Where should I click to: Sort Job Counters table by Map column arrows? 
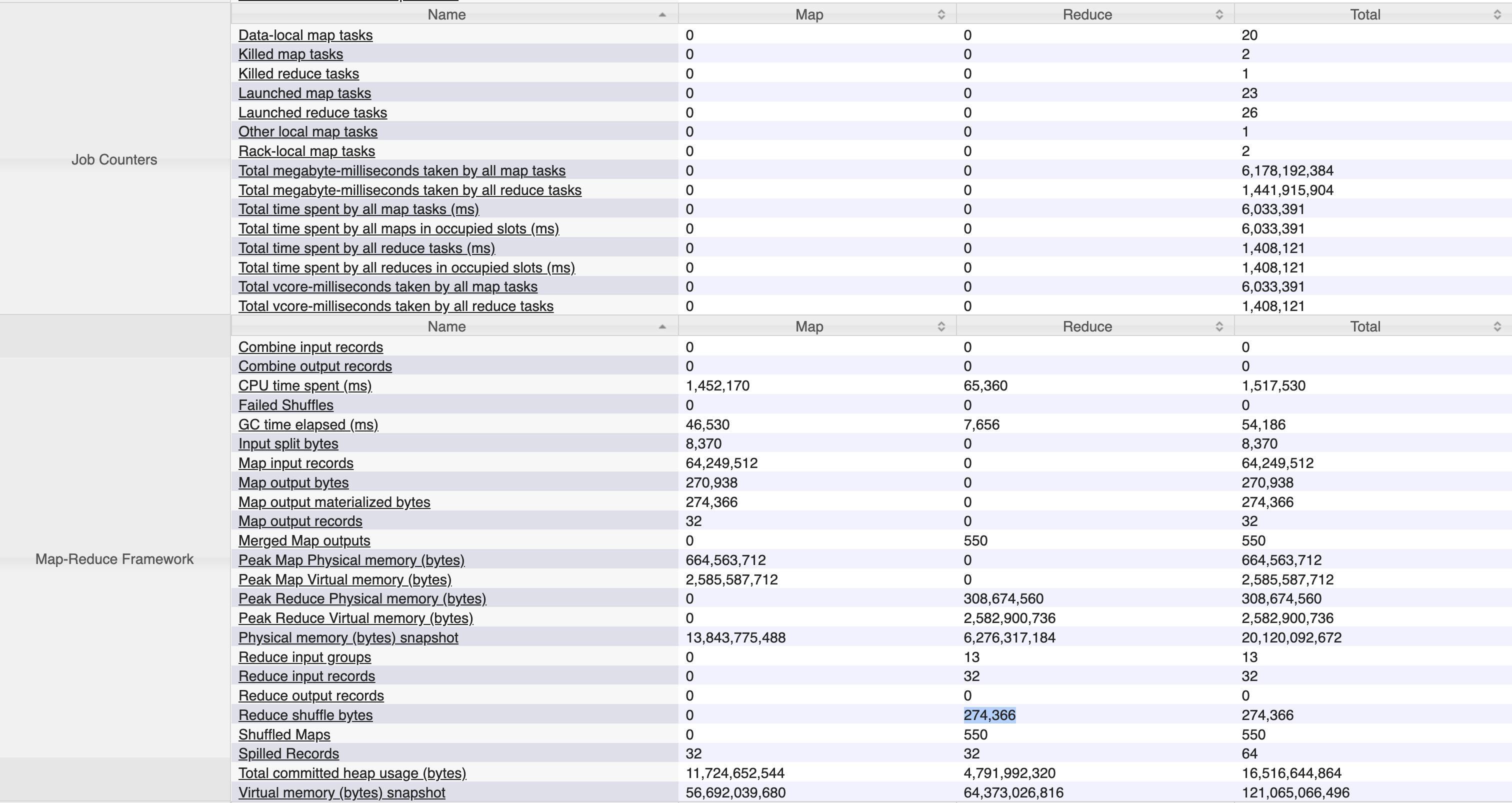click(941, 14)
